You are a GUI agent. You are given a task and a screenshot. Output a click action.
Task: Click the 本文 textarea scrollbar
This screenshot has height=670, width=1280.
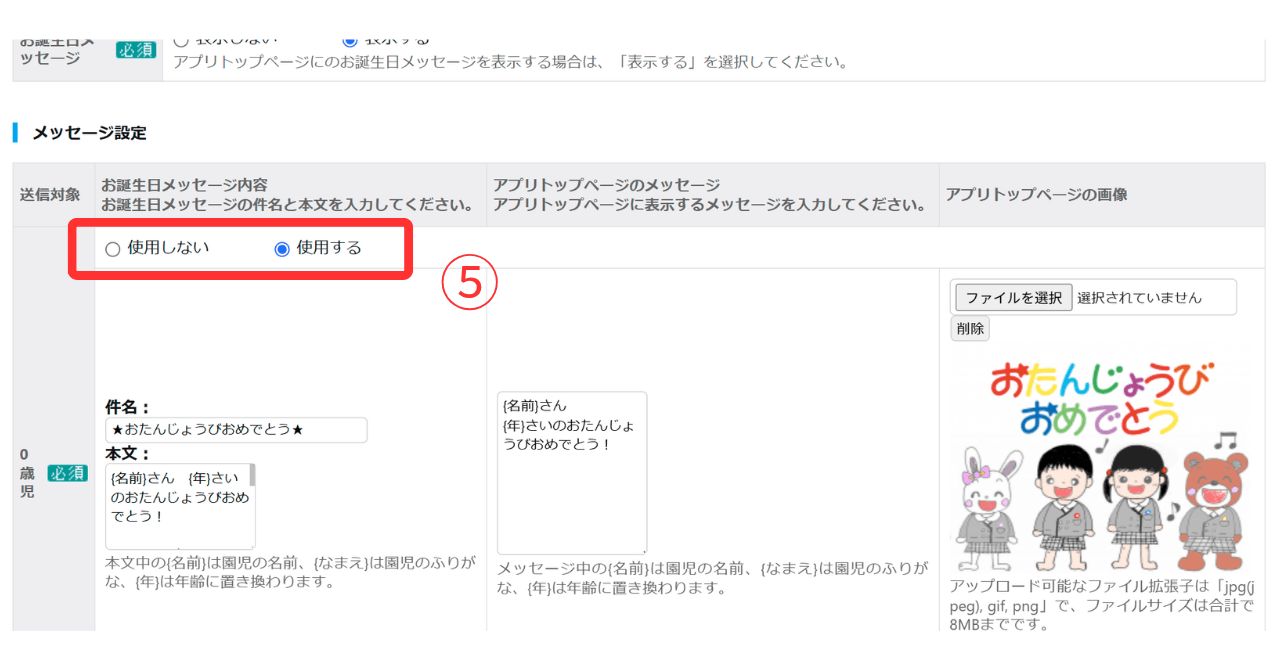point(252,506)
